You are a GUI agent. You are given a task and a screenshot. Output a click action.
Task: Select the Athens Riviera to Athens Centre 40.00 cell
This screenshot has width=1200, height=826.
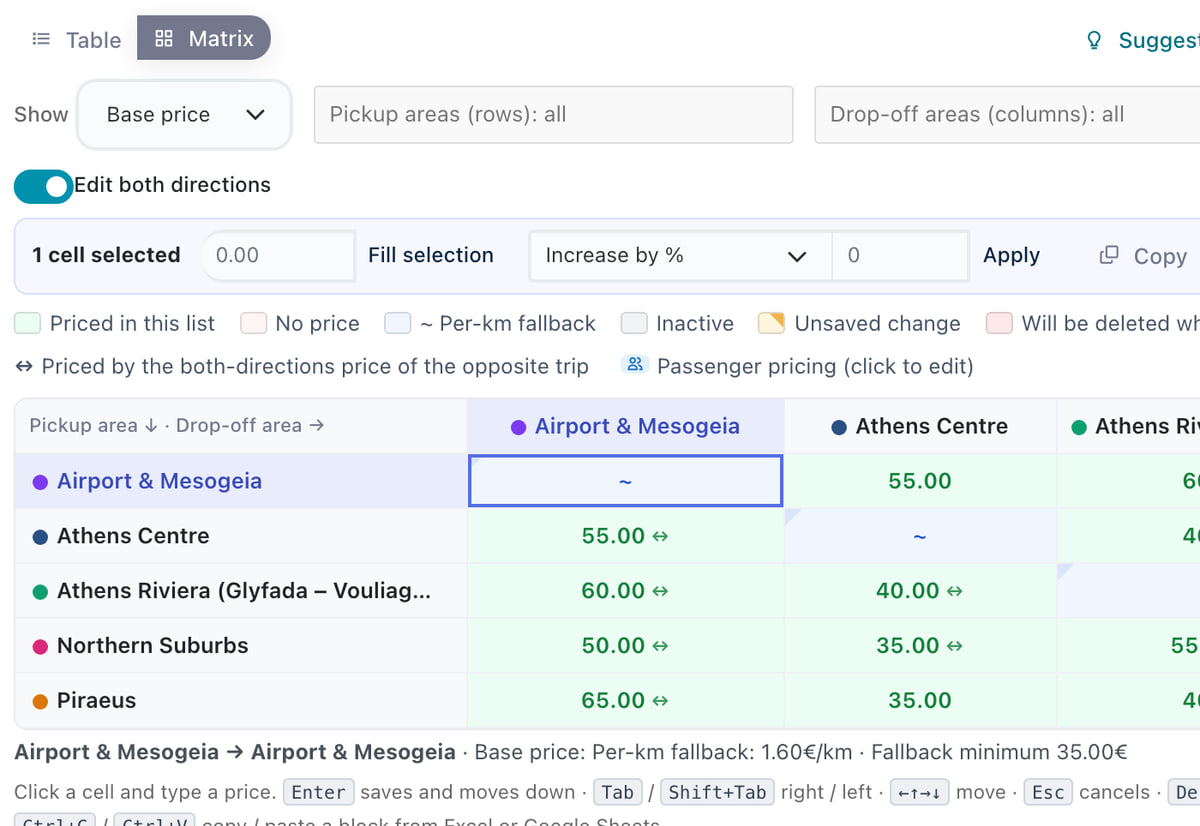tap(920, 591)
